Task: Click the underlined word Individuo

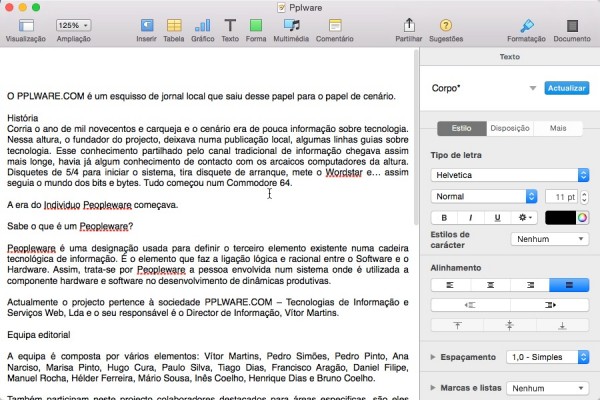Action: [62, 205]
